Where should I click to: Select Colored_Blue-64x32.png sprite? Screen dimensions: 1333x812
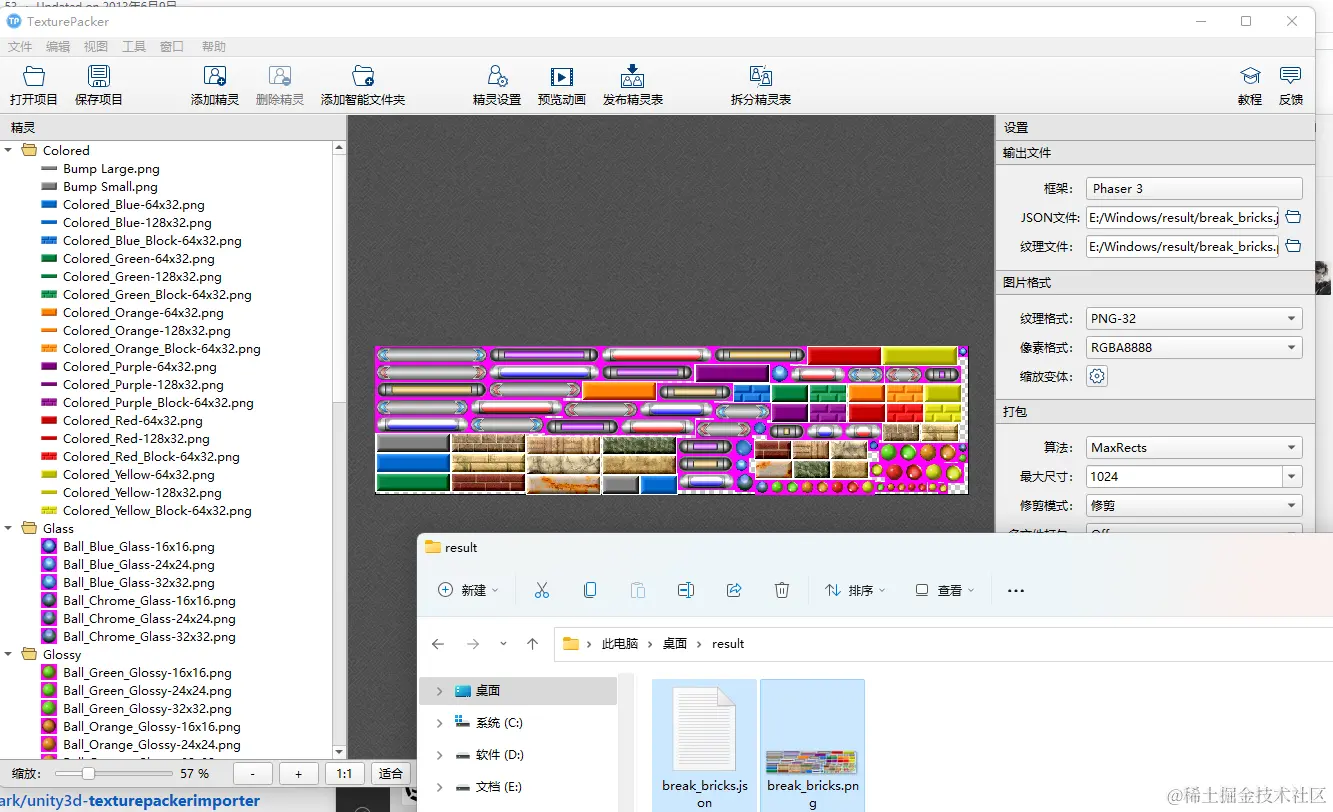coord(133,205)
